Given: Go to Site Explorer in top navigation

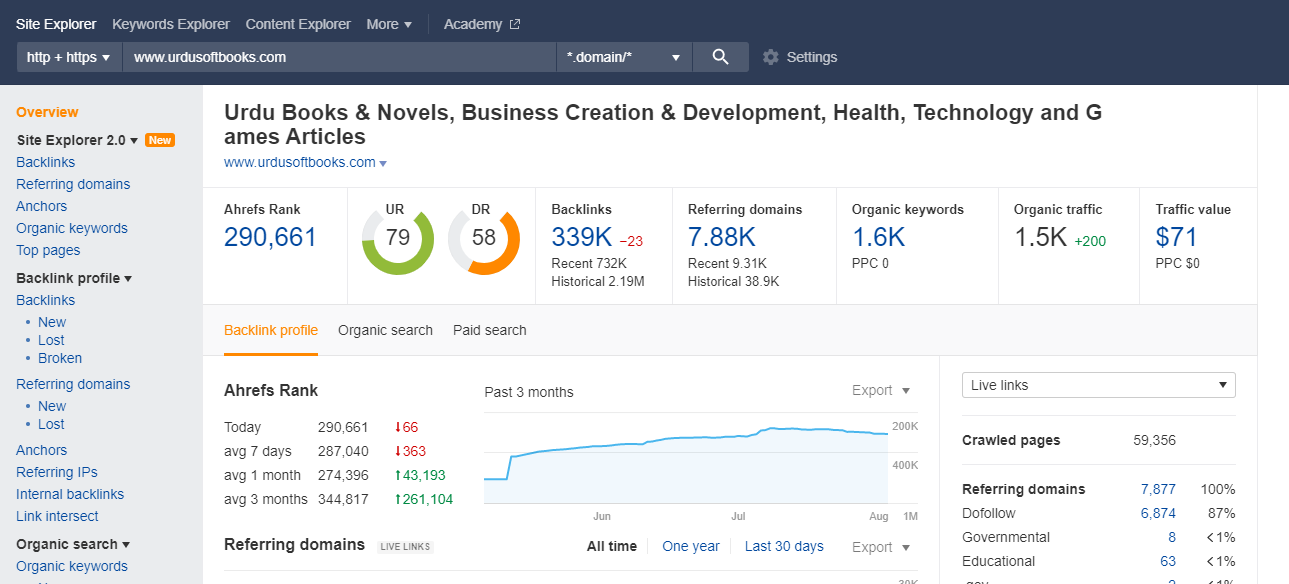Looking at the screenshot, I should [x=56, y=24].
